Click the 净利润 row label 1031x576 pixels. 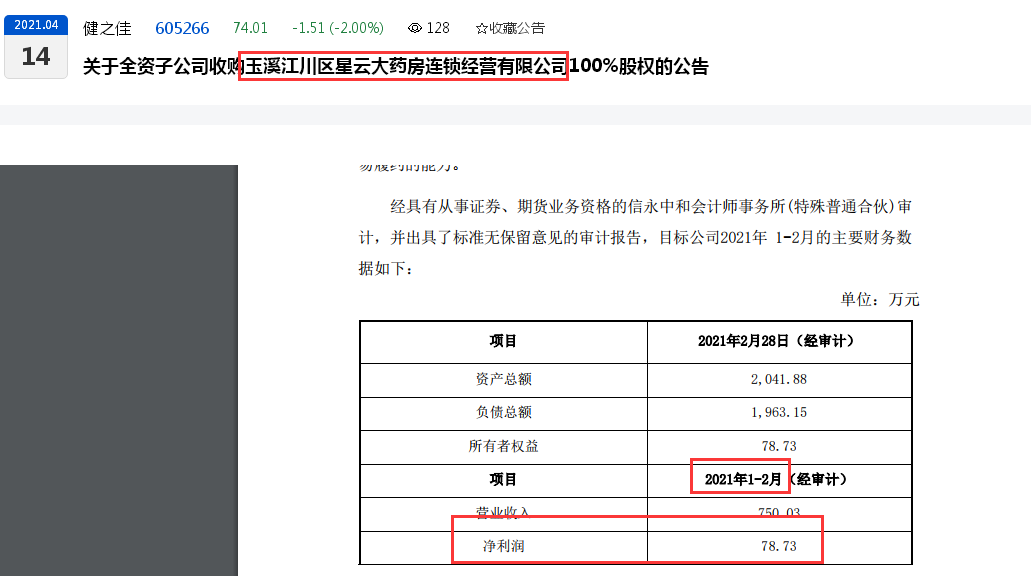pos(503,546)
